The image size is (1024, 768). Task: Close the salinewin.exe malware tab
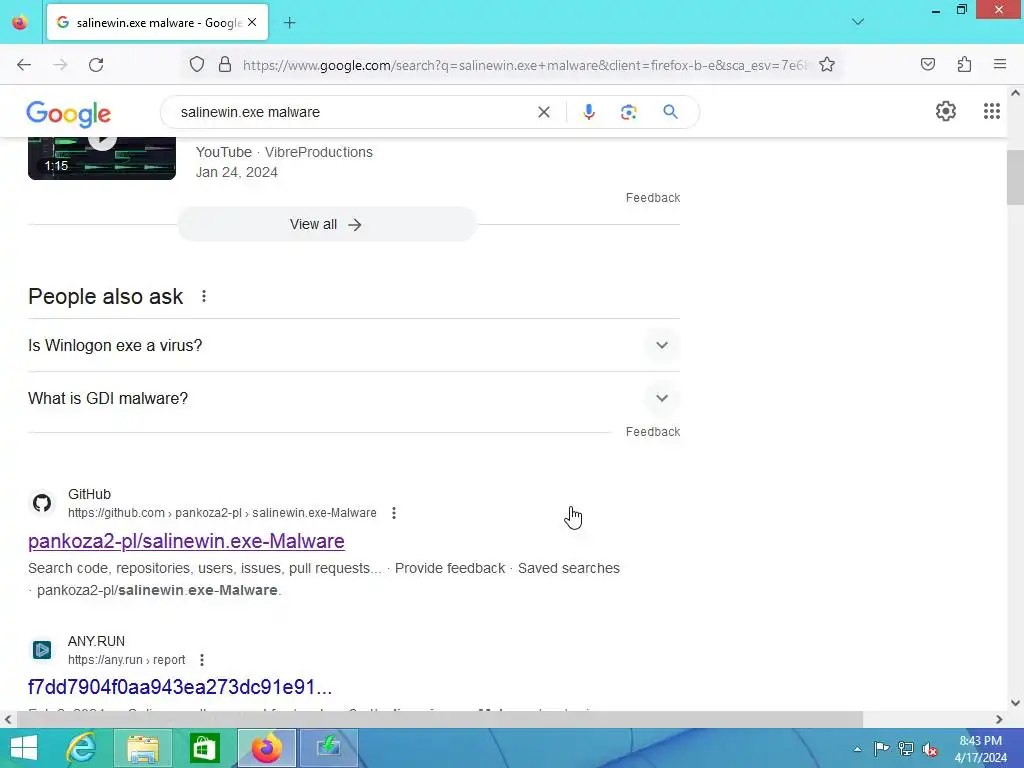[252, 22]
